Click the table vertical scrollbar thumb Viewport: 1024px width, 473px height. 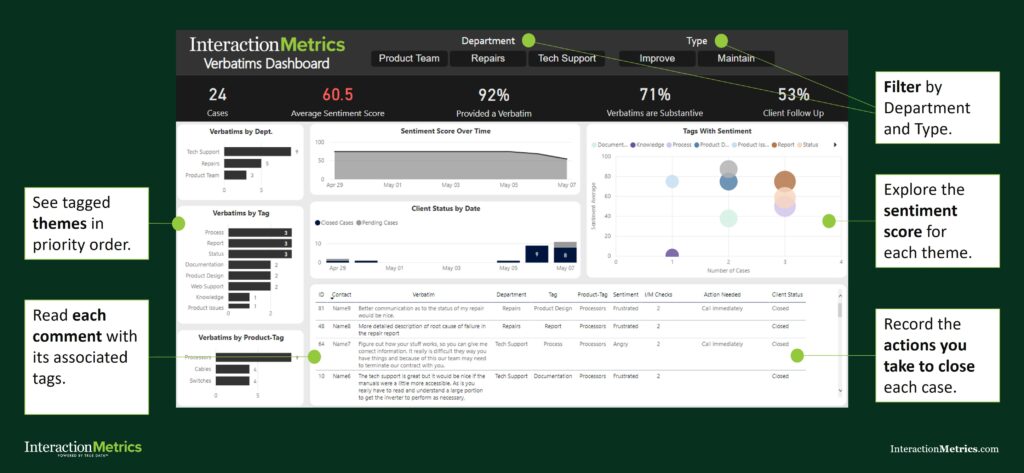click(x=840, y=310)
